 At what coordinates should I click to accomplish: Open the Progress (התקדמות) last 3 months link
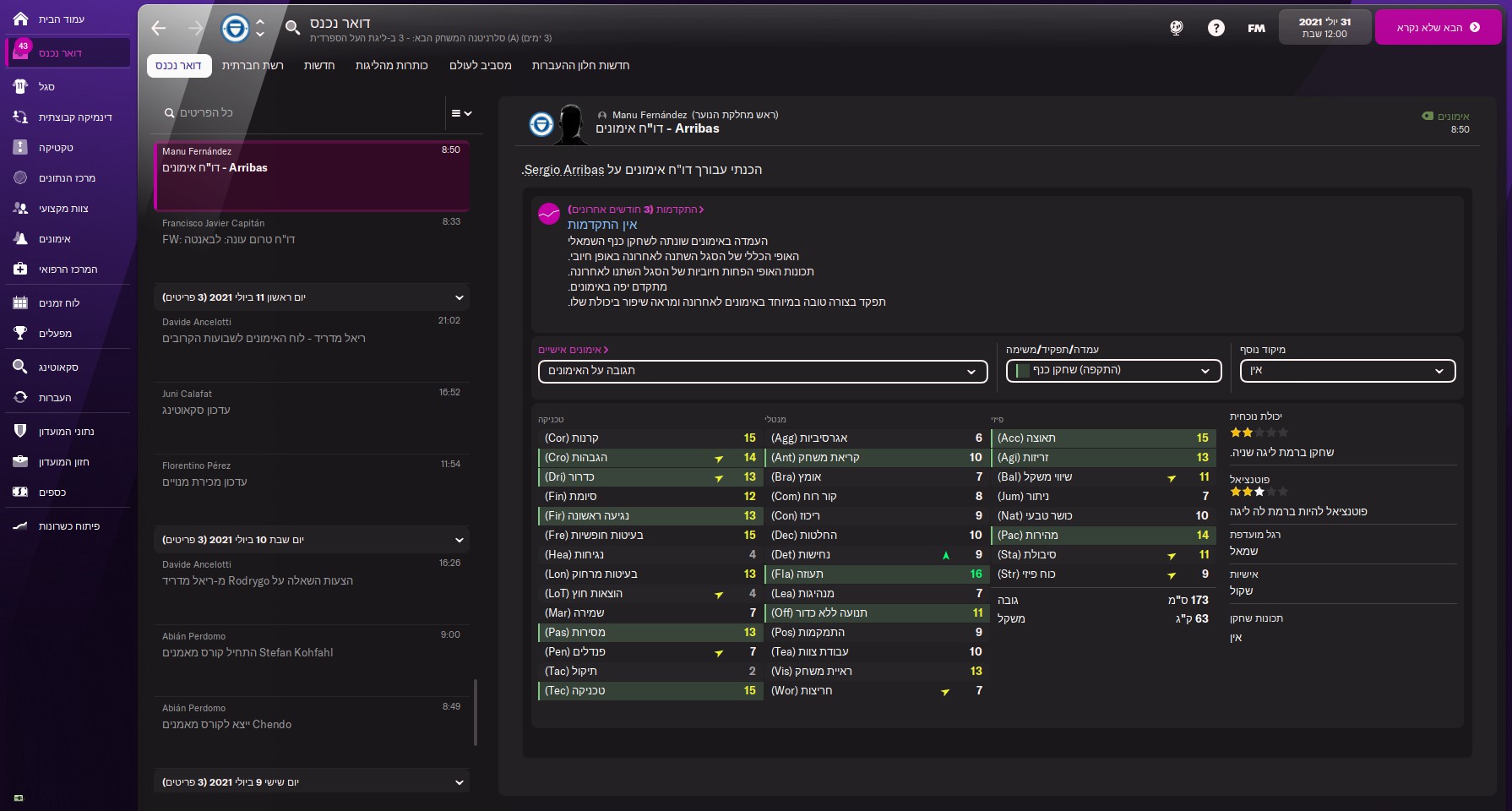(x=635, y=210)
